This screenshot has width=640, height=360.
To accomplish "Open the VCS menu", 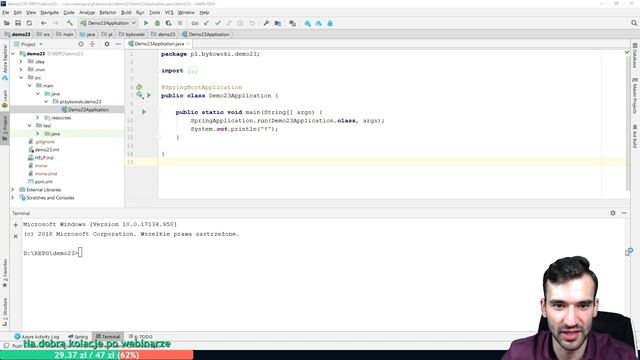I will pyautogui.click(x=169, y=13).
